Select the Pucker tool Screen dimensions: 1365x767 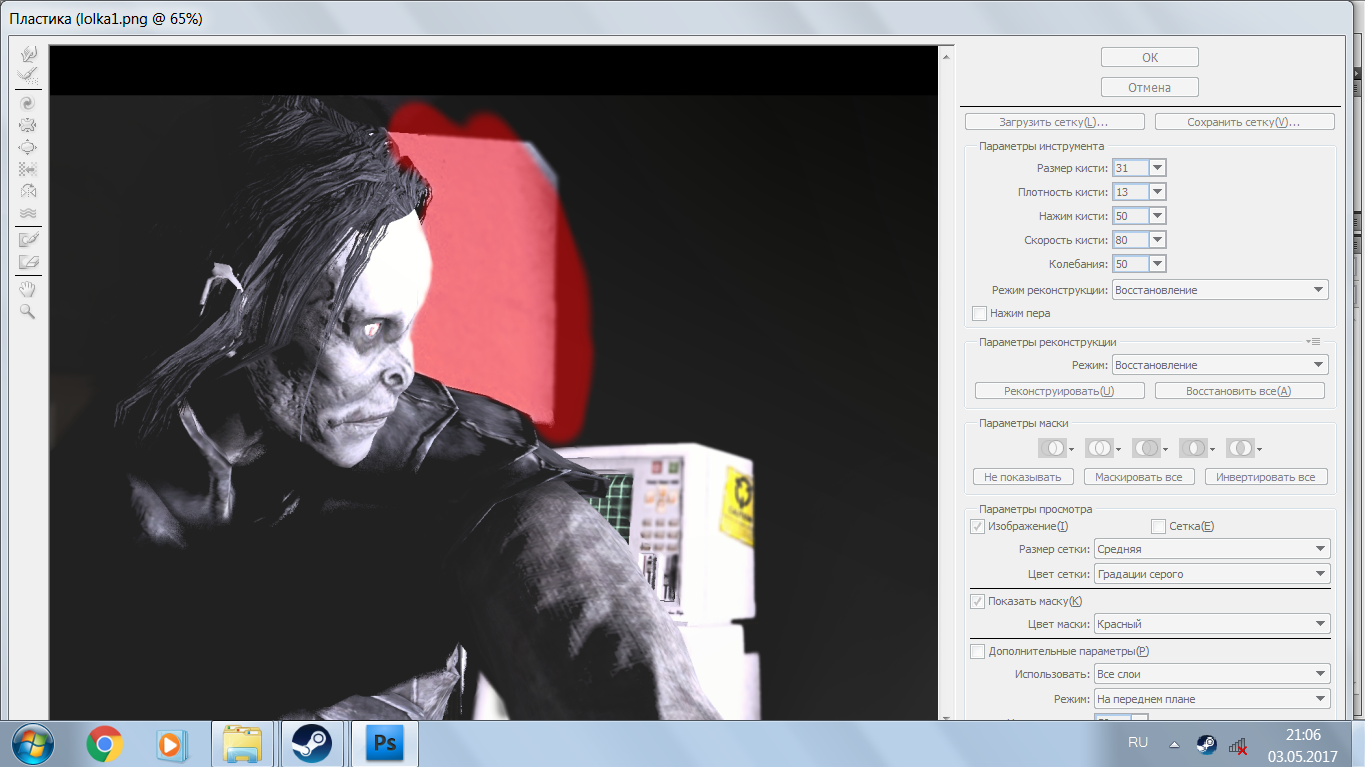[28, 124]
